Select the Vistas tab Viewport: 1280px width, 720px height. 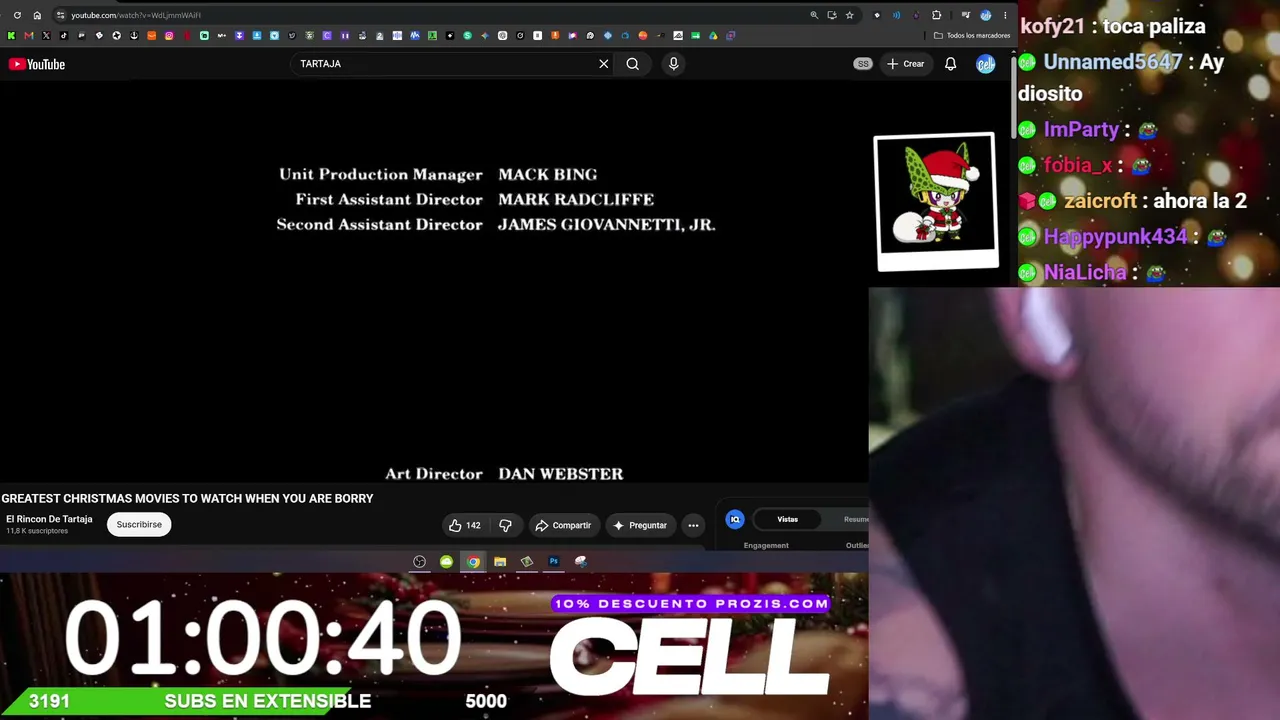coord(788,519)
